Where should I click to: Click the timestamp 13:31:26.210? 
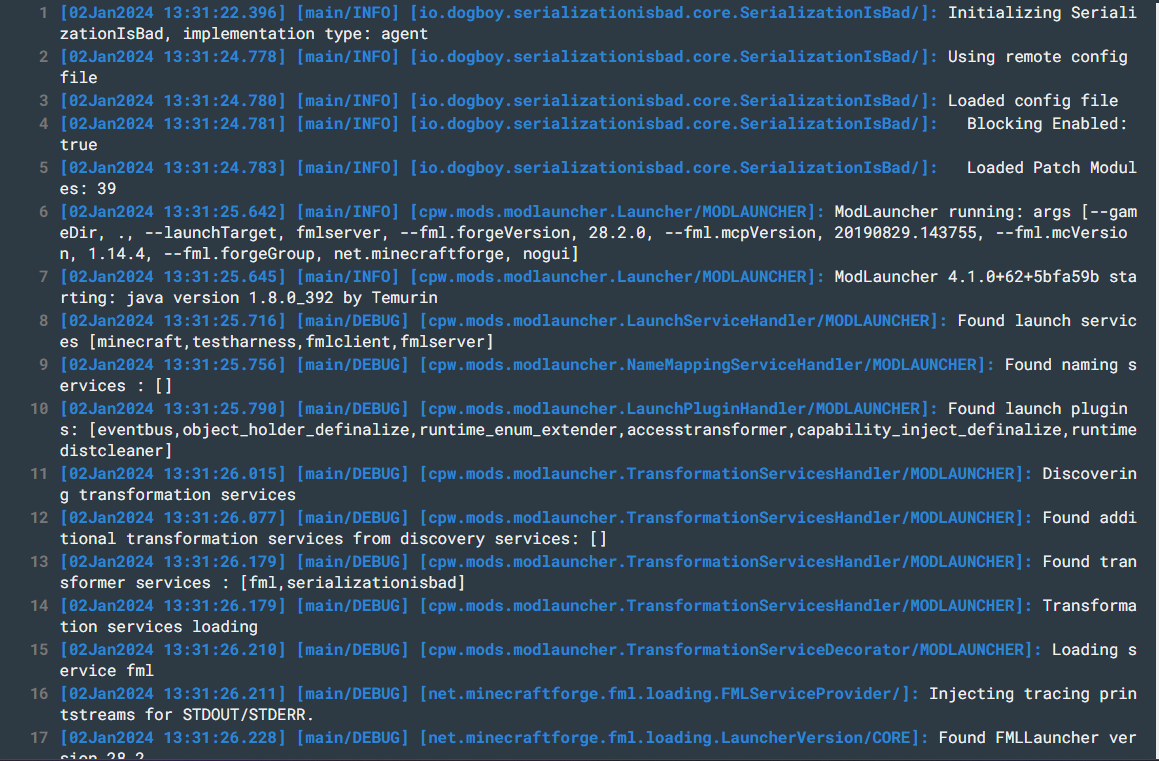(220, 649)
